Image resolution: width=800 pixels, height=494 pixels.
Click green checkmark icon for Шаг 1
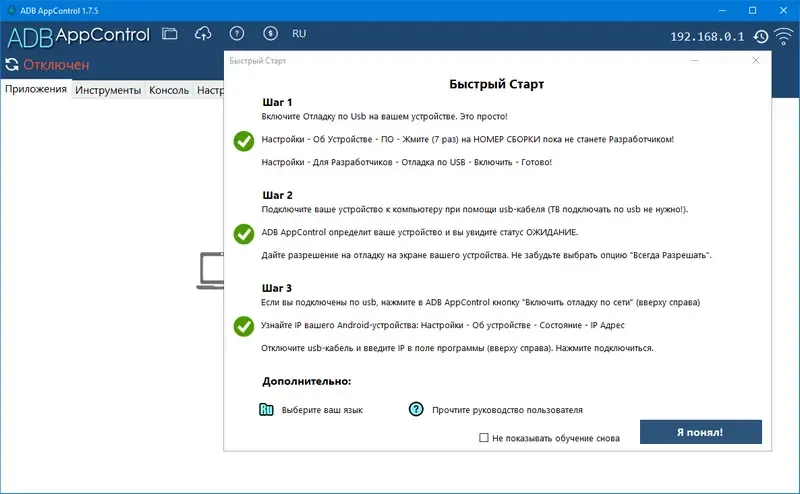point(244,141)
